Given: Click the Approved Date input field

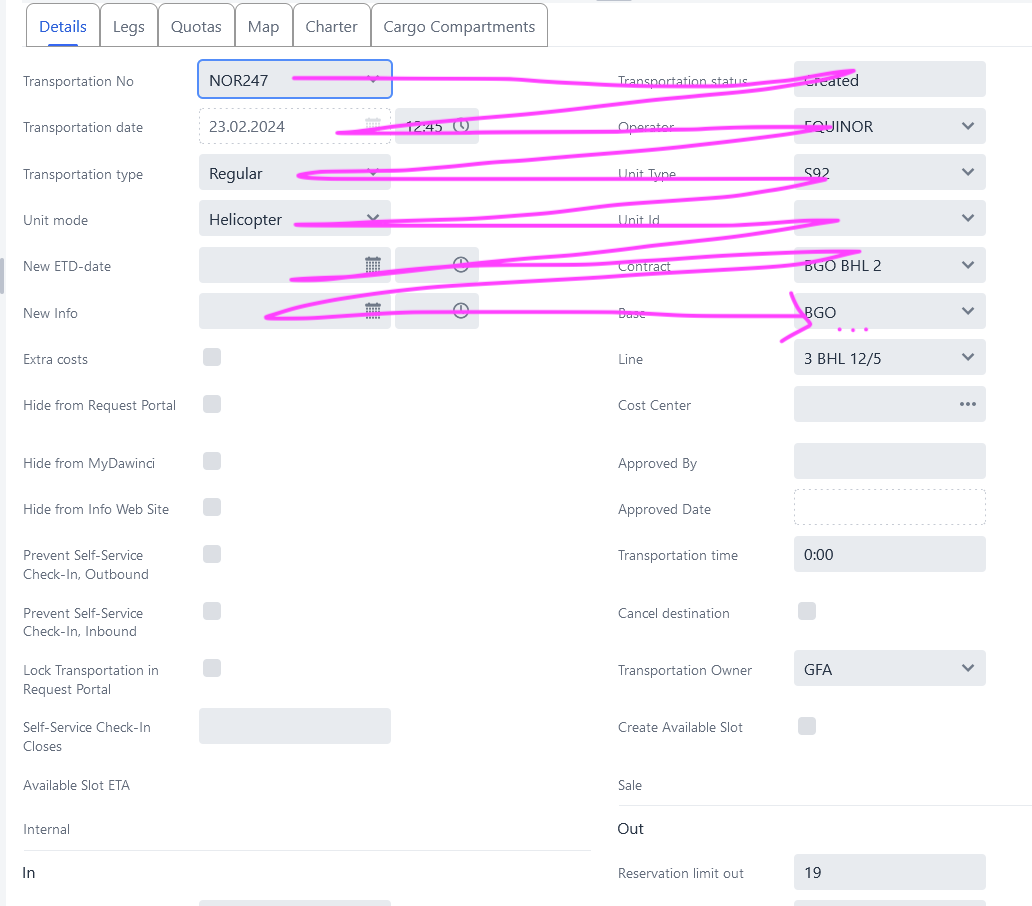Looking at the screenshot, I should (x=889, y=507).
